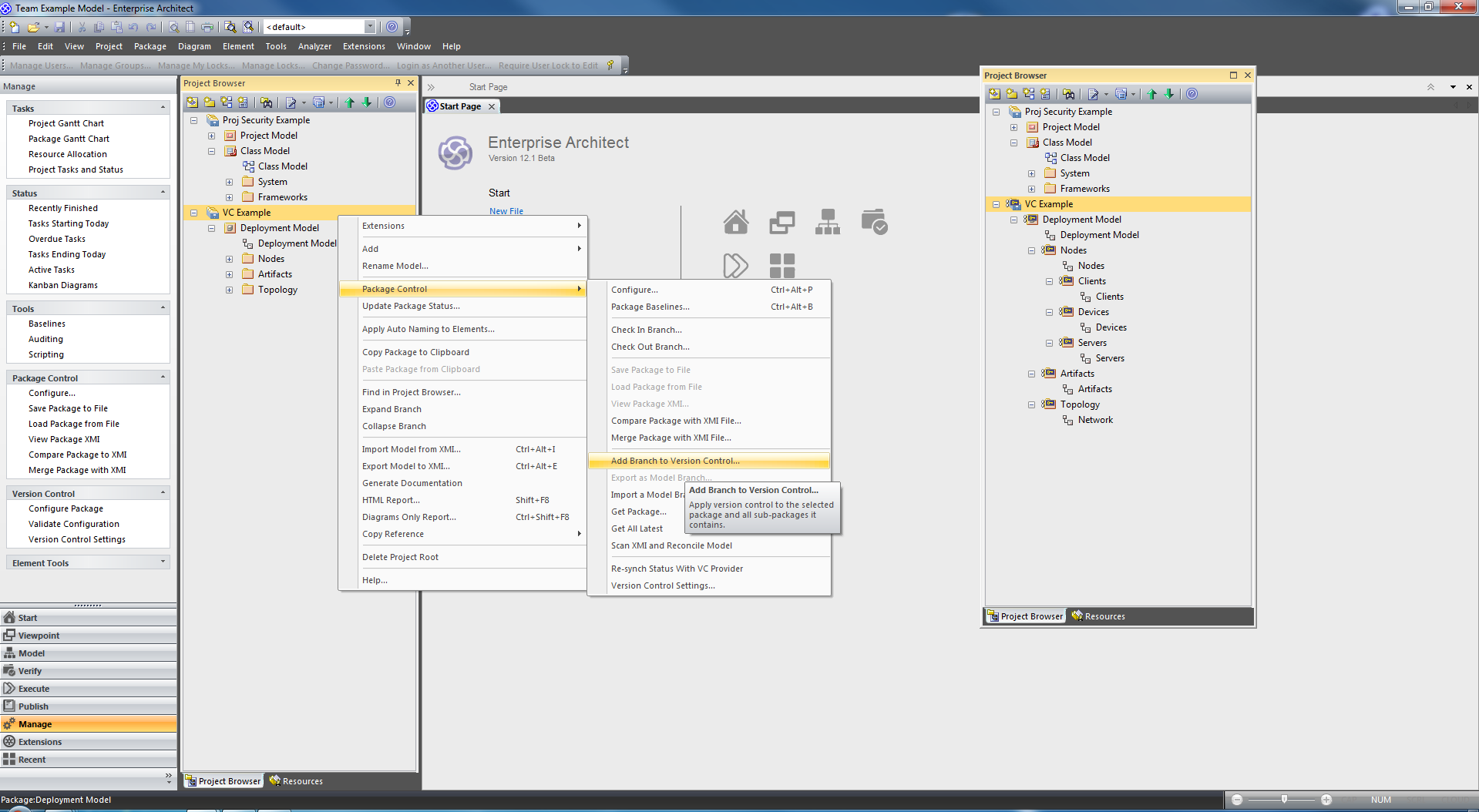Click the four-squares grid icon on Start Page

click(x=782, y=266)
